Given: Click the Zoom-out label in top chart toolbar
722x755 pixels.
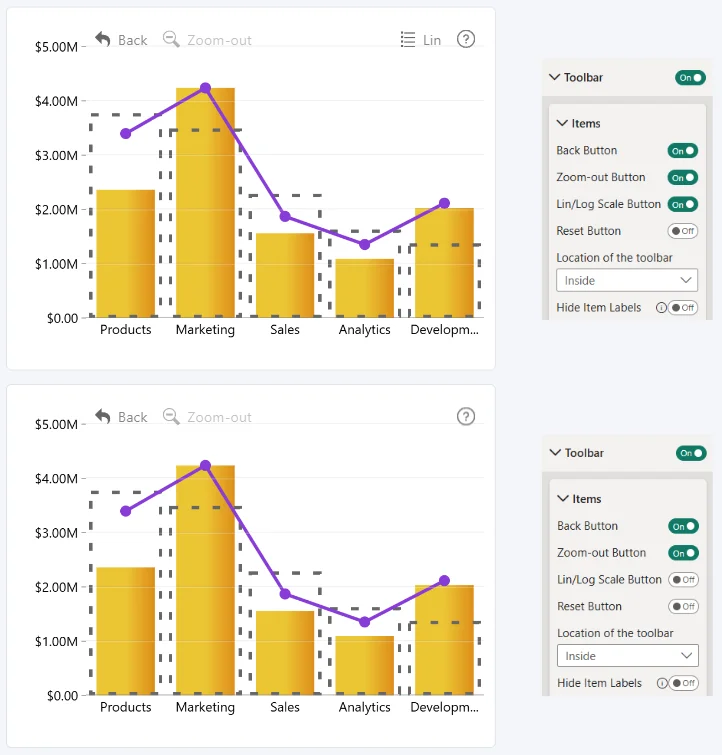Looking at the screenshot, I should click(x=219, y=40).
